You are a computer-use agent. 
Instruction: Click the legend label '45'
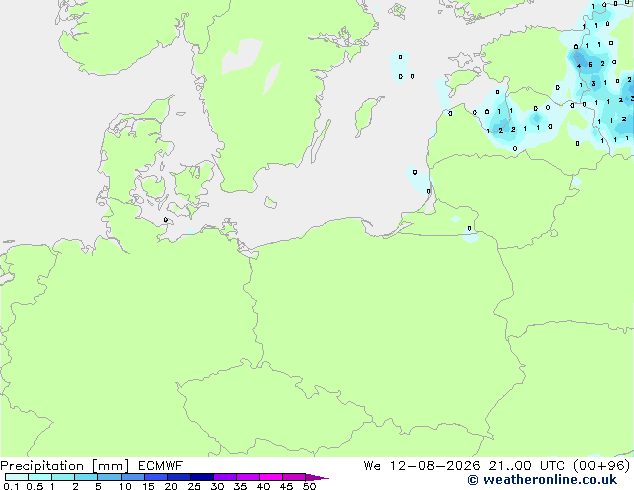286,486
